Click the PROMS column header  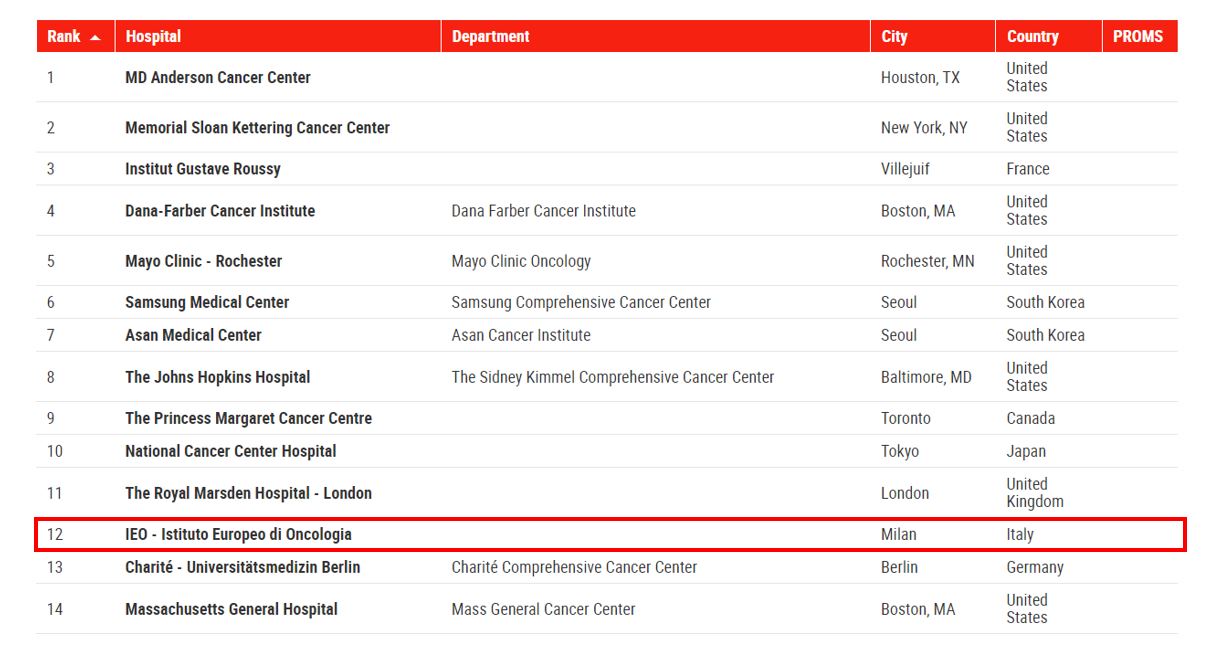click(x=1138, y=36)
